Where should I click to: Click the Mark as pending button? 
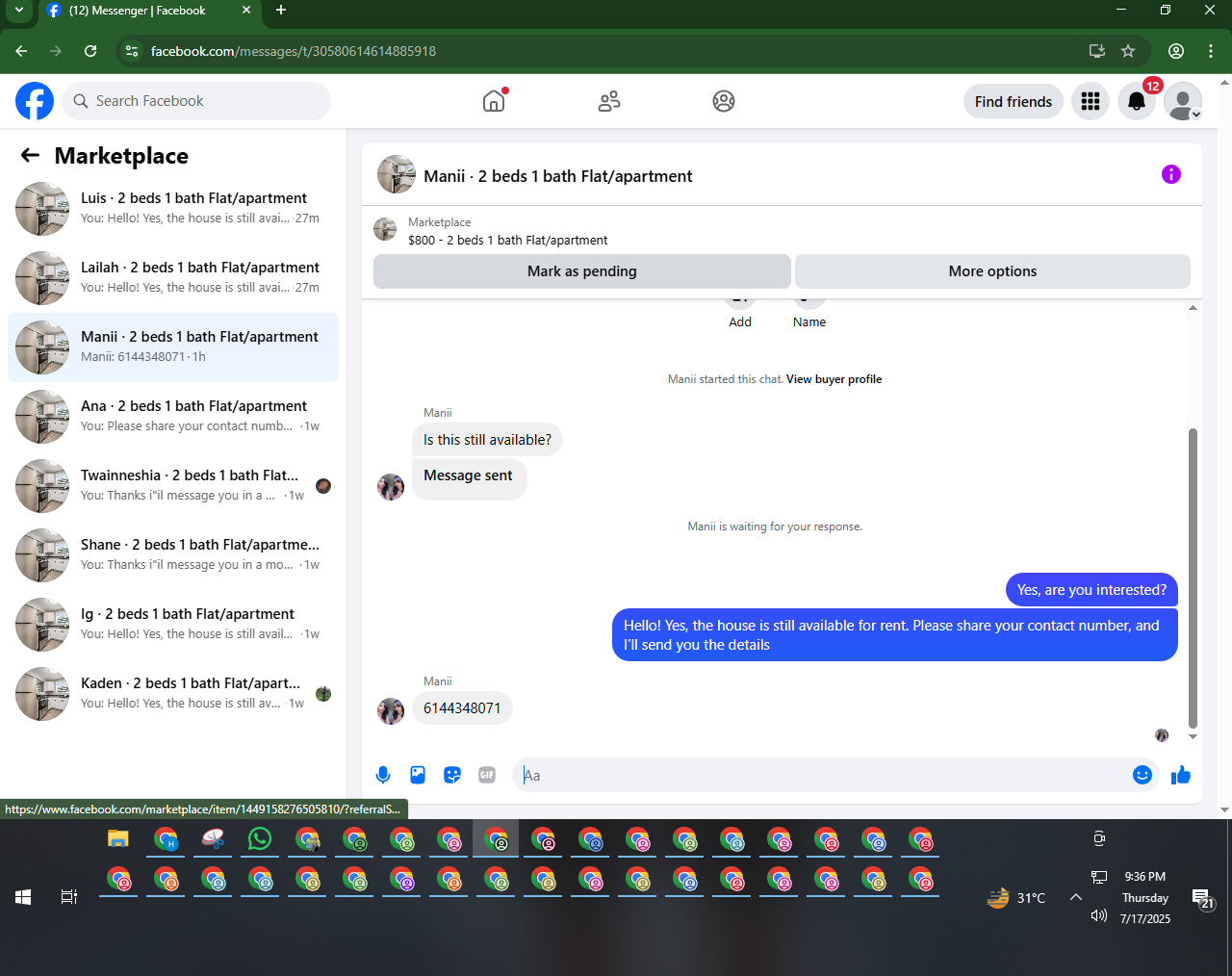(582, 271)
